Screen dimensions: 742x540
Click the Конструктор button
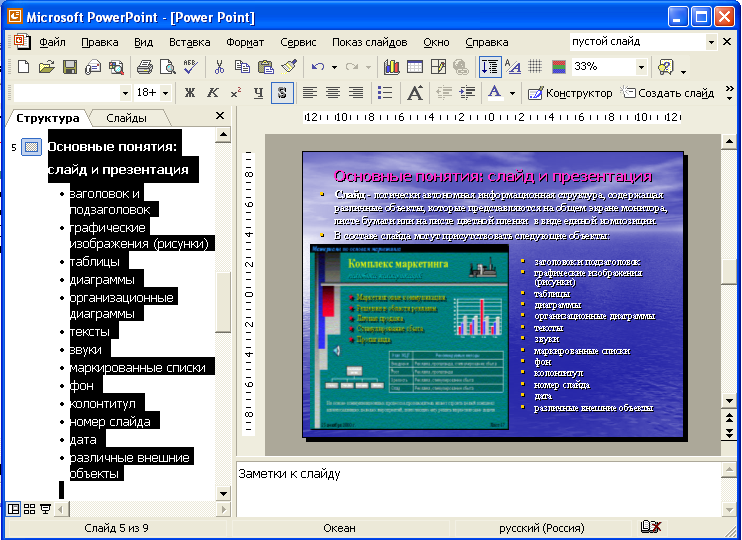point(570,93)
